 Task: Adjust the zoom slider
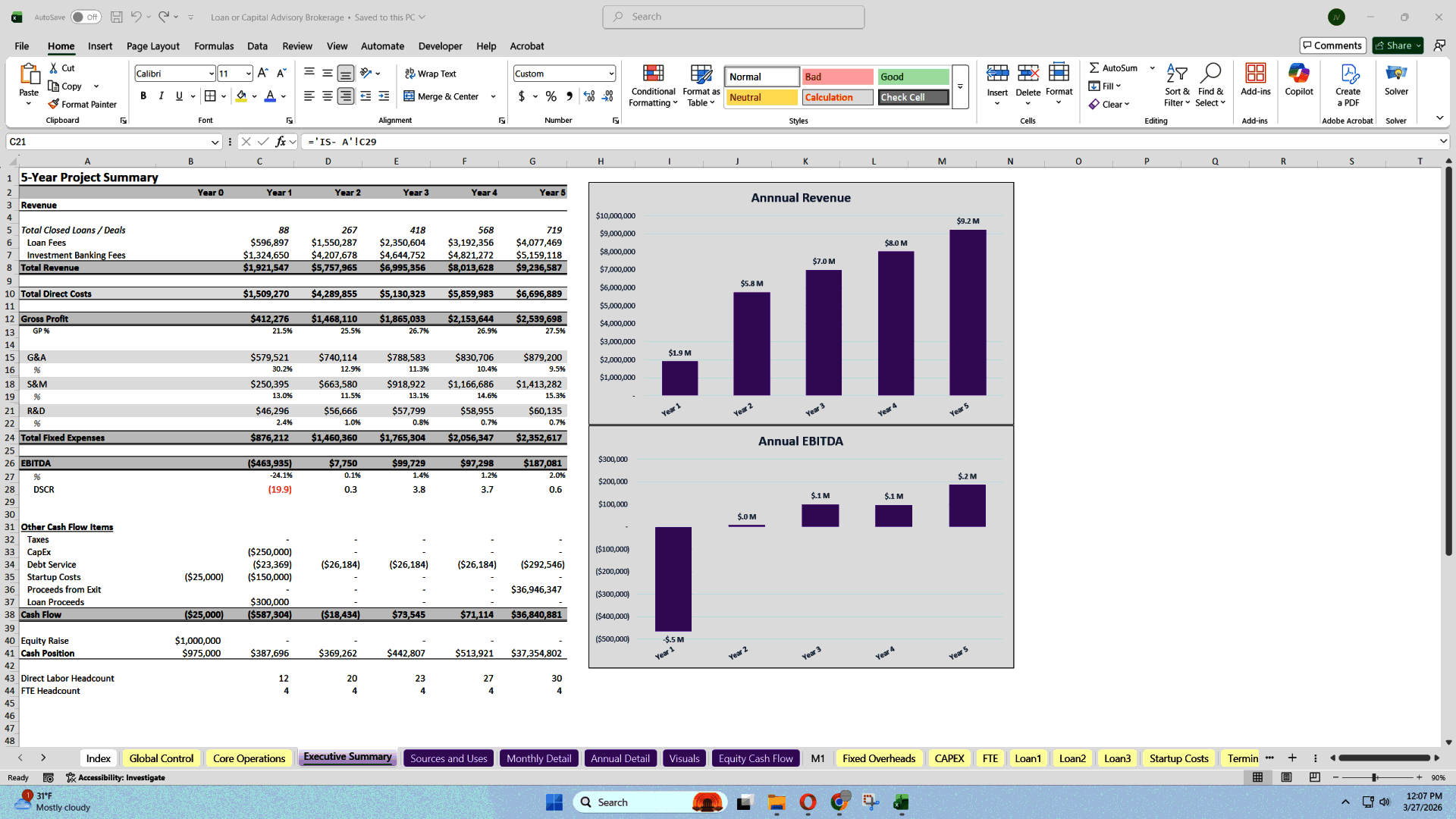[1375, 777]
